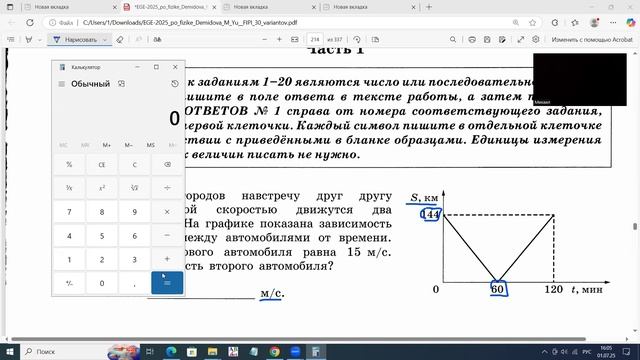Open the tab actions menu icon
Image resolution: width=640 pixels, height=360 pixels.
(10, 7)
